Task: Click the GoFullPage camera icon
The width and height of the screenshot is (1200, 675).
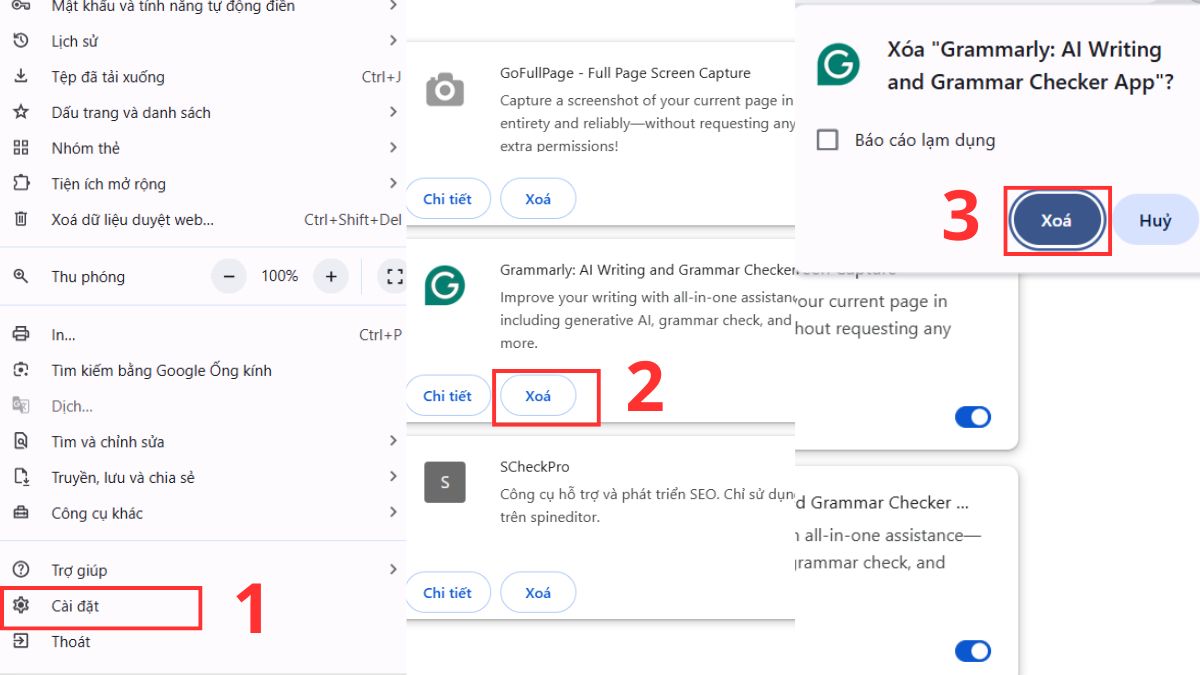Action: (x=445, y=90)
